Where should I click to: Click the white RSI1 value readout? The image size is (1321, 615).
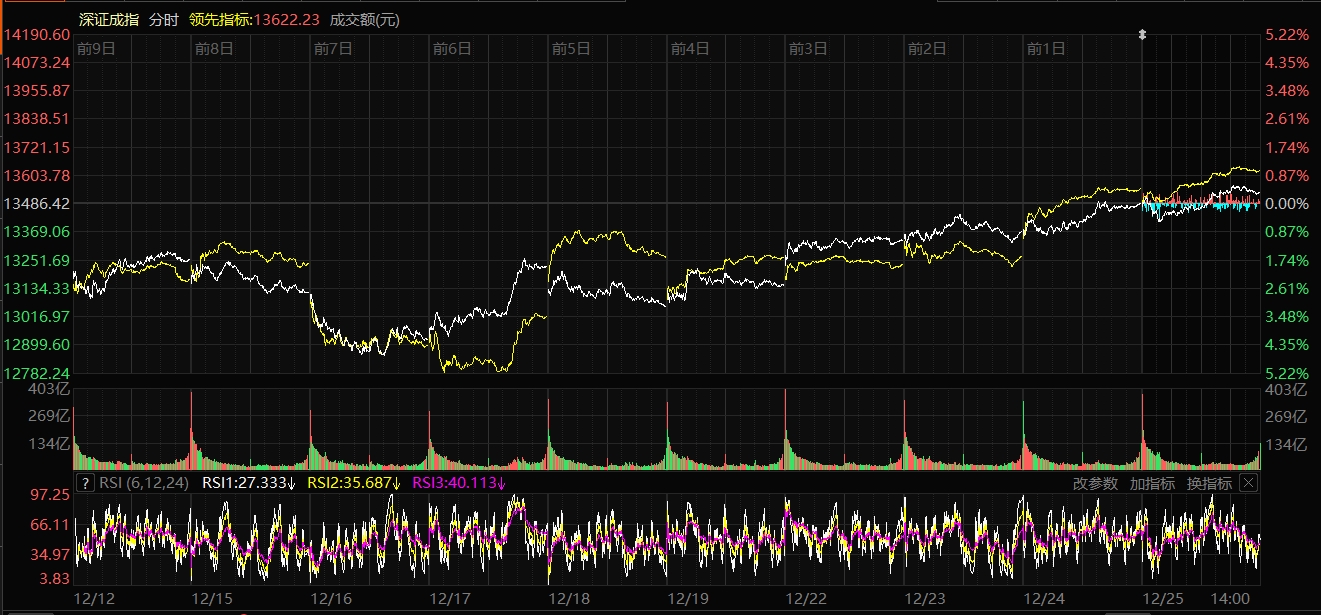[249, 483]
